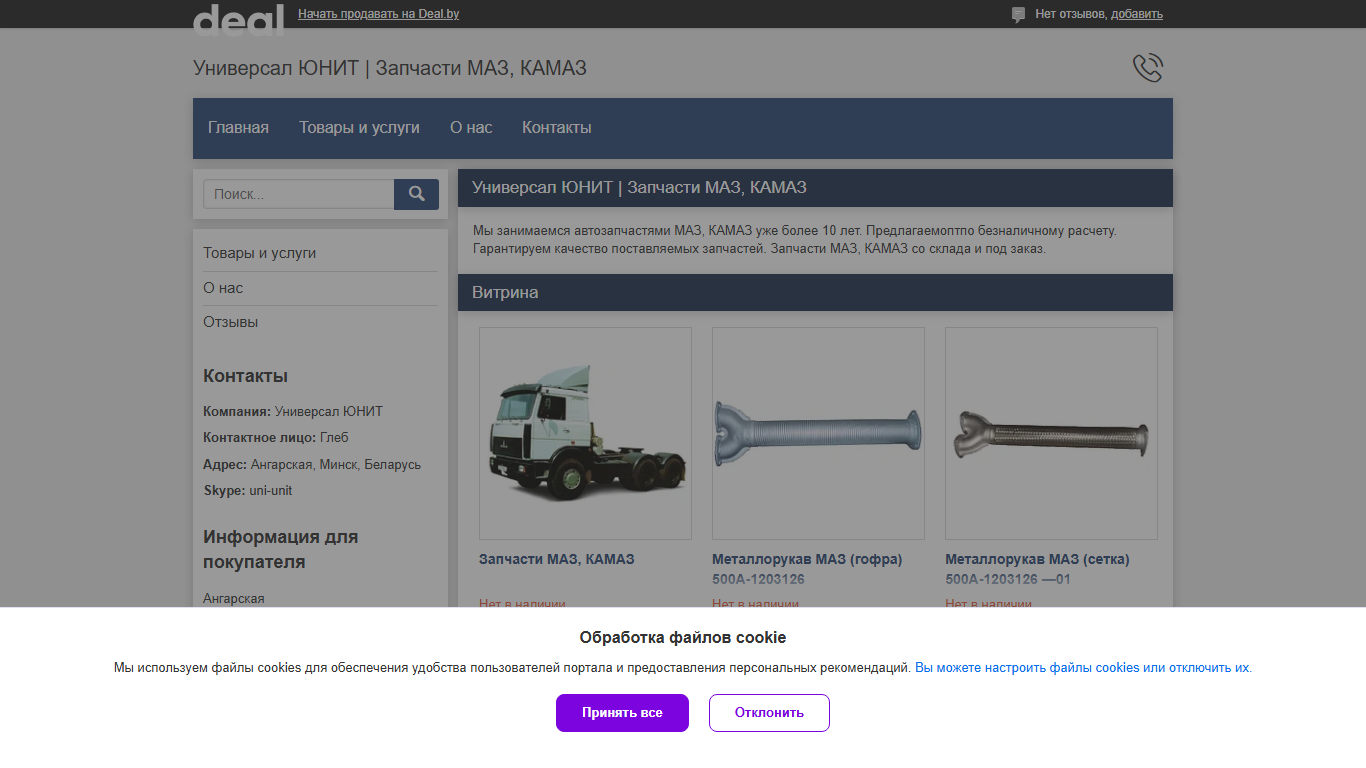This screenshot has width=1366, height=768.
Task: Accept all cookies with Принять все
Action: [x=622, y=713]
